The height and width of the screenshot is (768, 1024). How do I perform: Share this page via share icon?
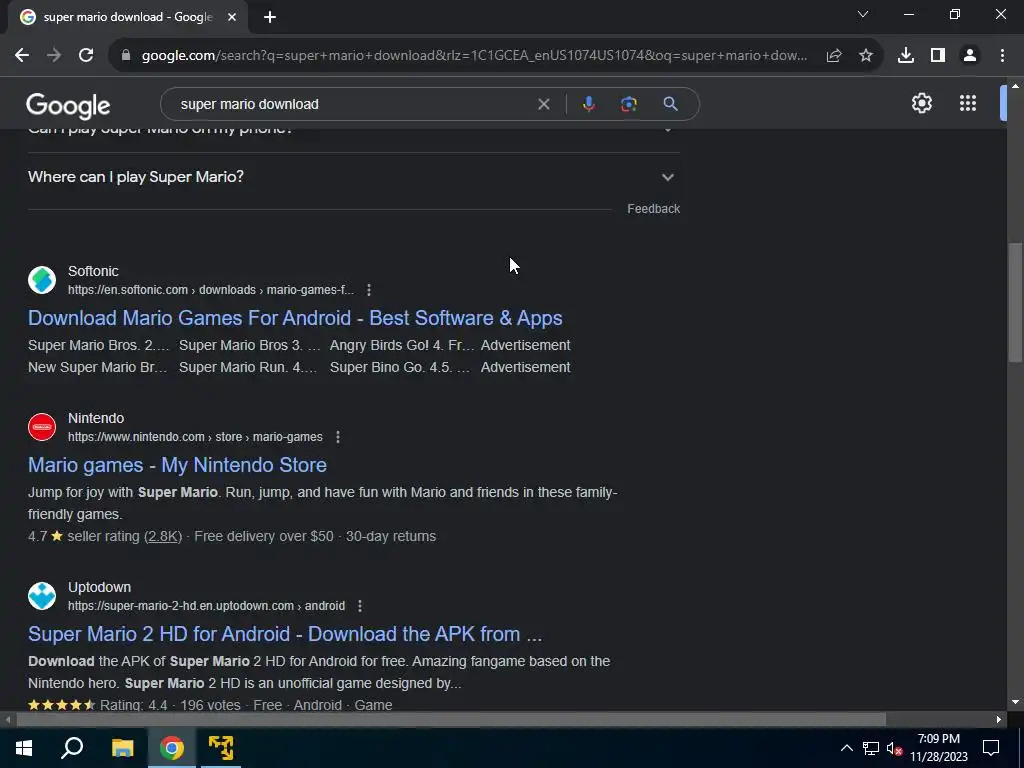834,56
